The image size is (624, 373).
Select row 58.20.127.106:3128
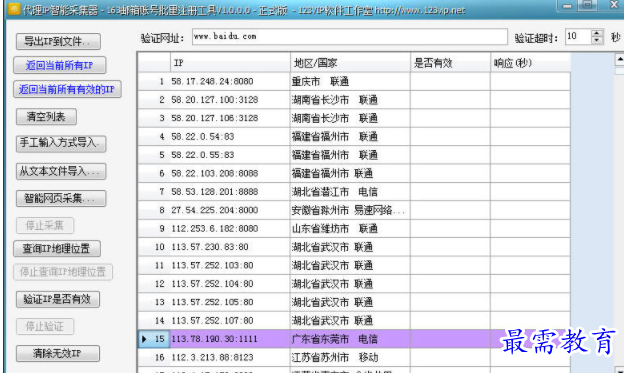[354, 118]
